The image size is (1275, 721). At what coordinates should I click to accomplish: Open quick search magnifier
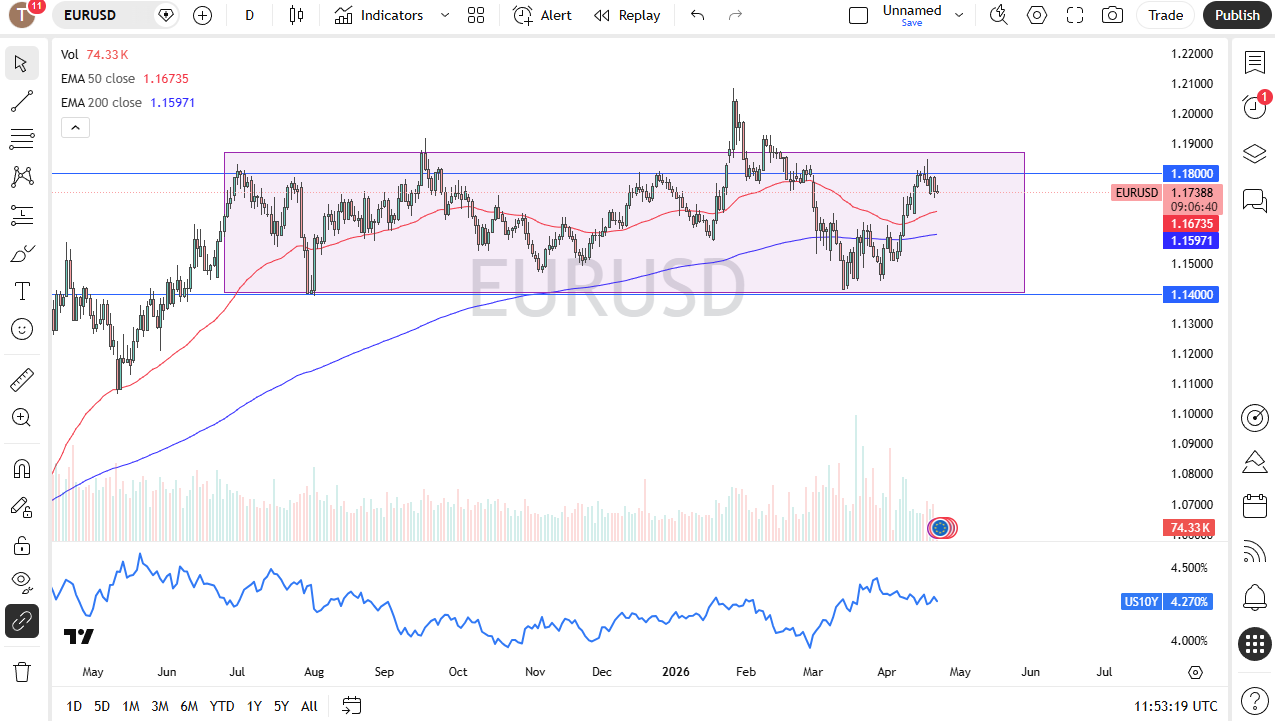998,15
